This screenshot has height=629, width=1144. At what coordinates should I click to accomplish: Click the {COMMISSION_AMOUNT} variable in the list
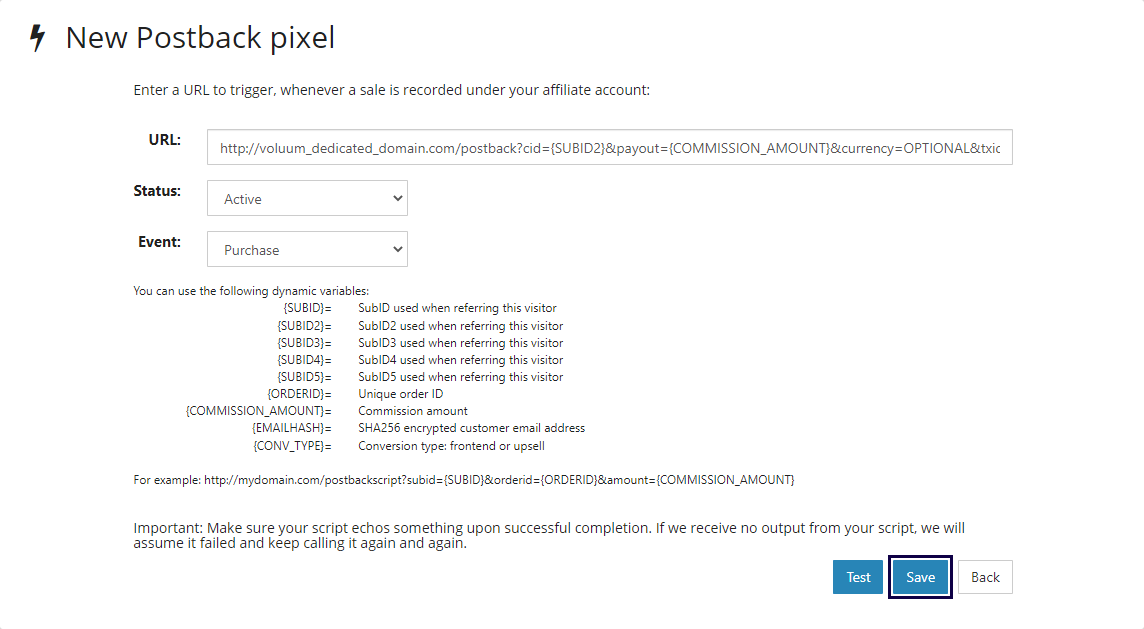(258, 411)
